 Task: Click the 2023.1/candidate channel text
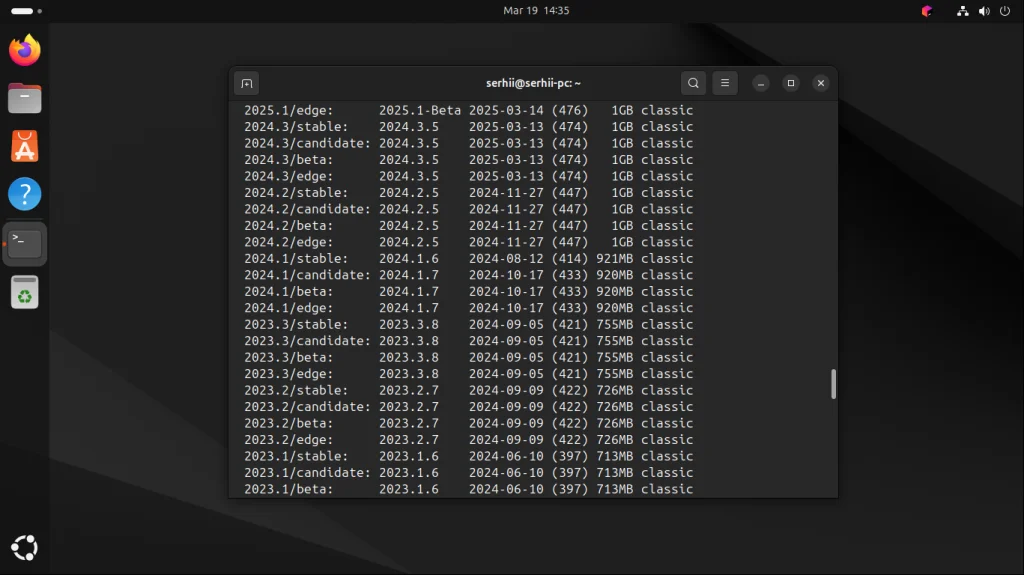pos(307,472)
